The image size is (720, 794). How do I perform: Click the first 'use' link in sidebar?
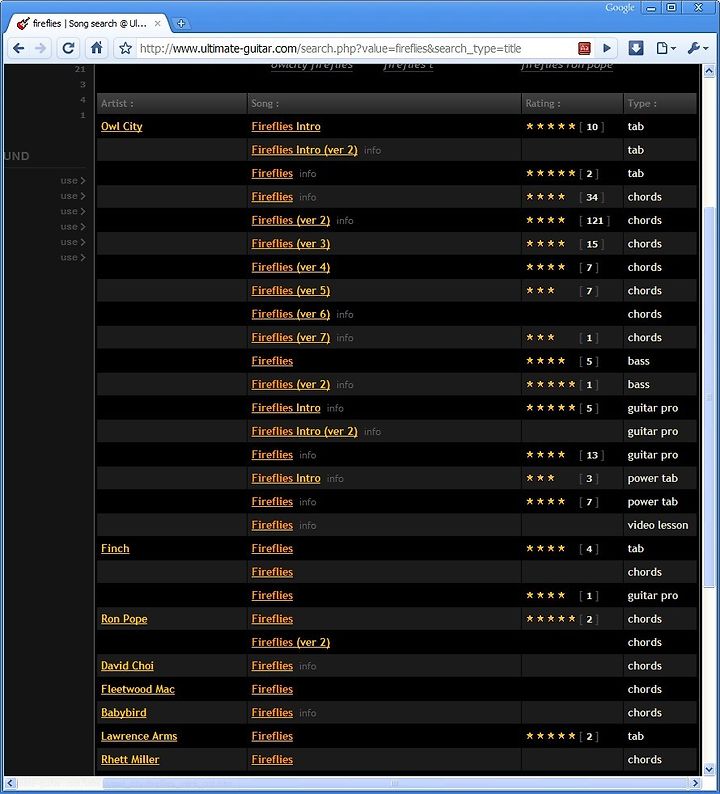[x=72, y=180]
